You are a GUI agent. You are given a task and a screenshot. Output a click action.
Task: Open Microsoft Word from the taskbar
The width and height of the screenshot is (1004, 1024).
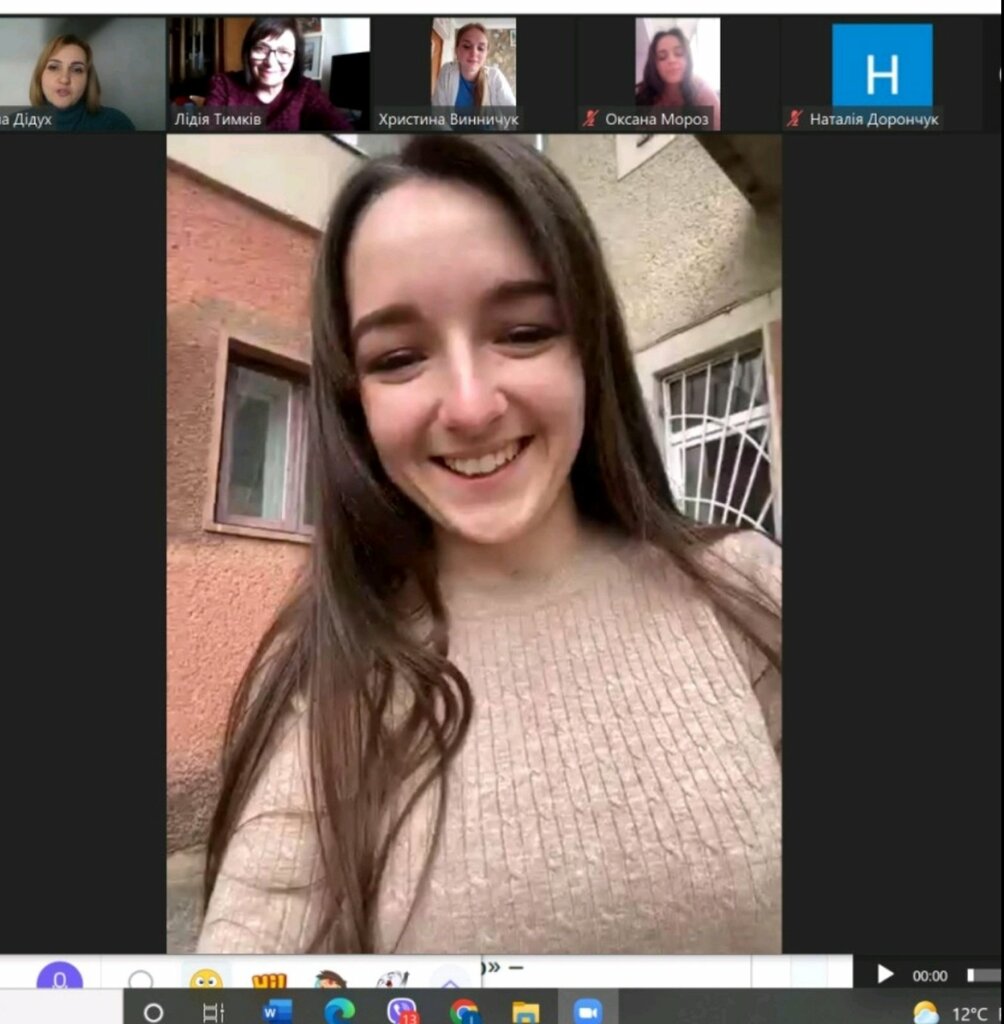pyautogui.click(x=277, y=1010)
